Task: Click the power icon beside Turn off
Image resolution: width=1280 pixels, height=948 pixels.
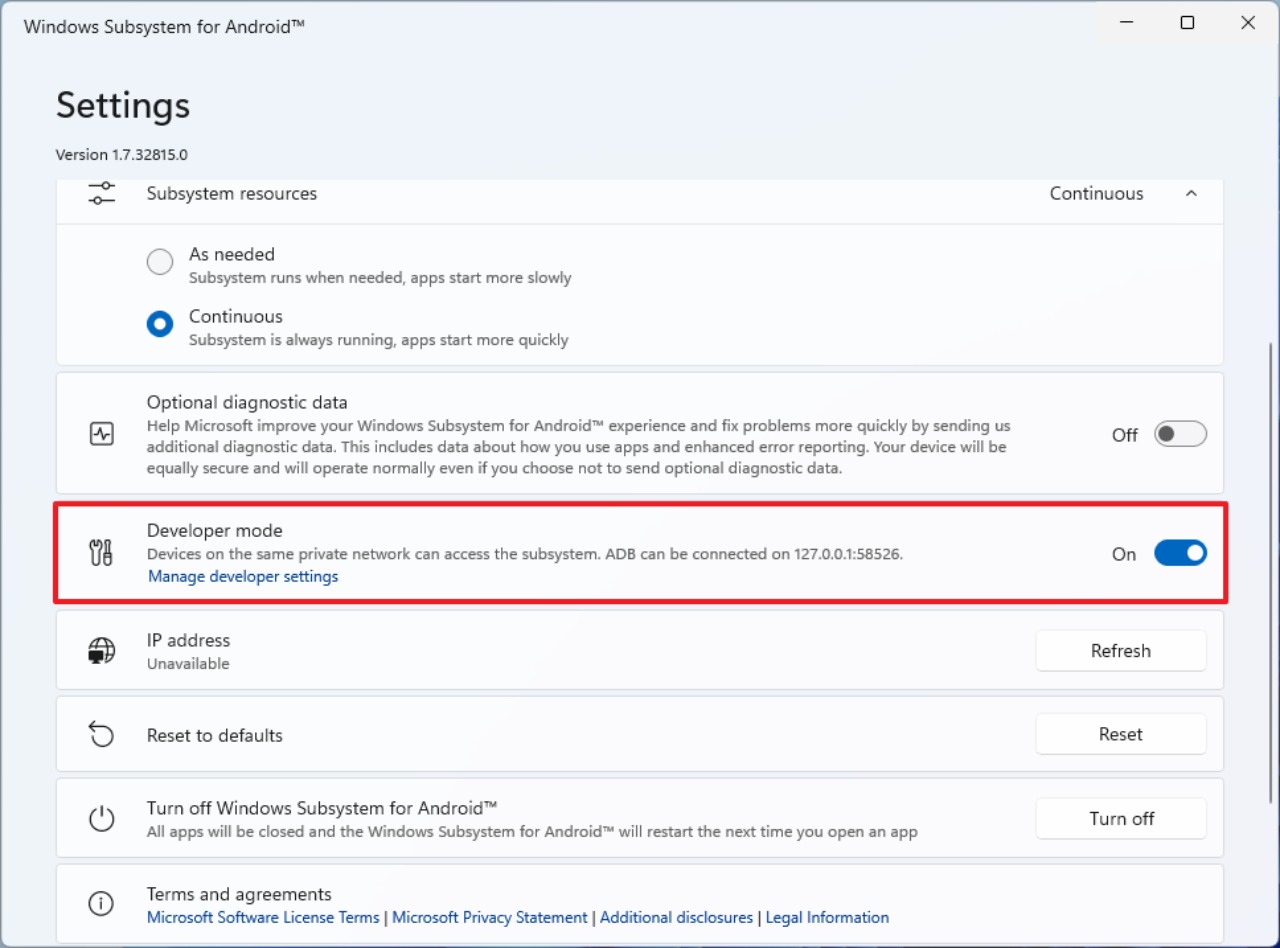Action: coord(102,819)
